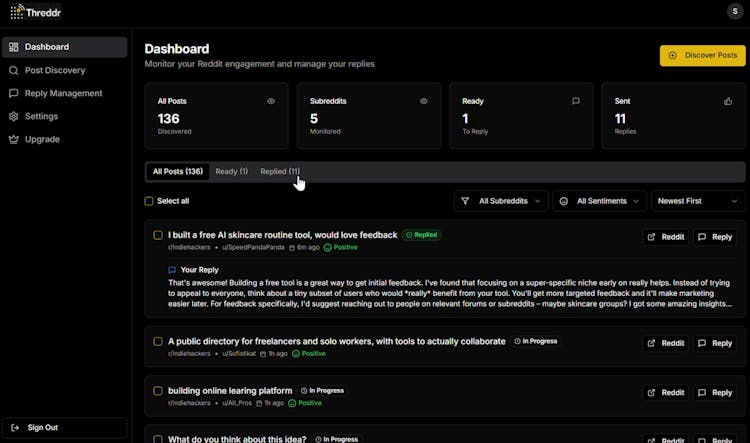This screenshot has height=443, width=750.
Task: Click the Upgrade crown icon
Action: pos(13,139)
